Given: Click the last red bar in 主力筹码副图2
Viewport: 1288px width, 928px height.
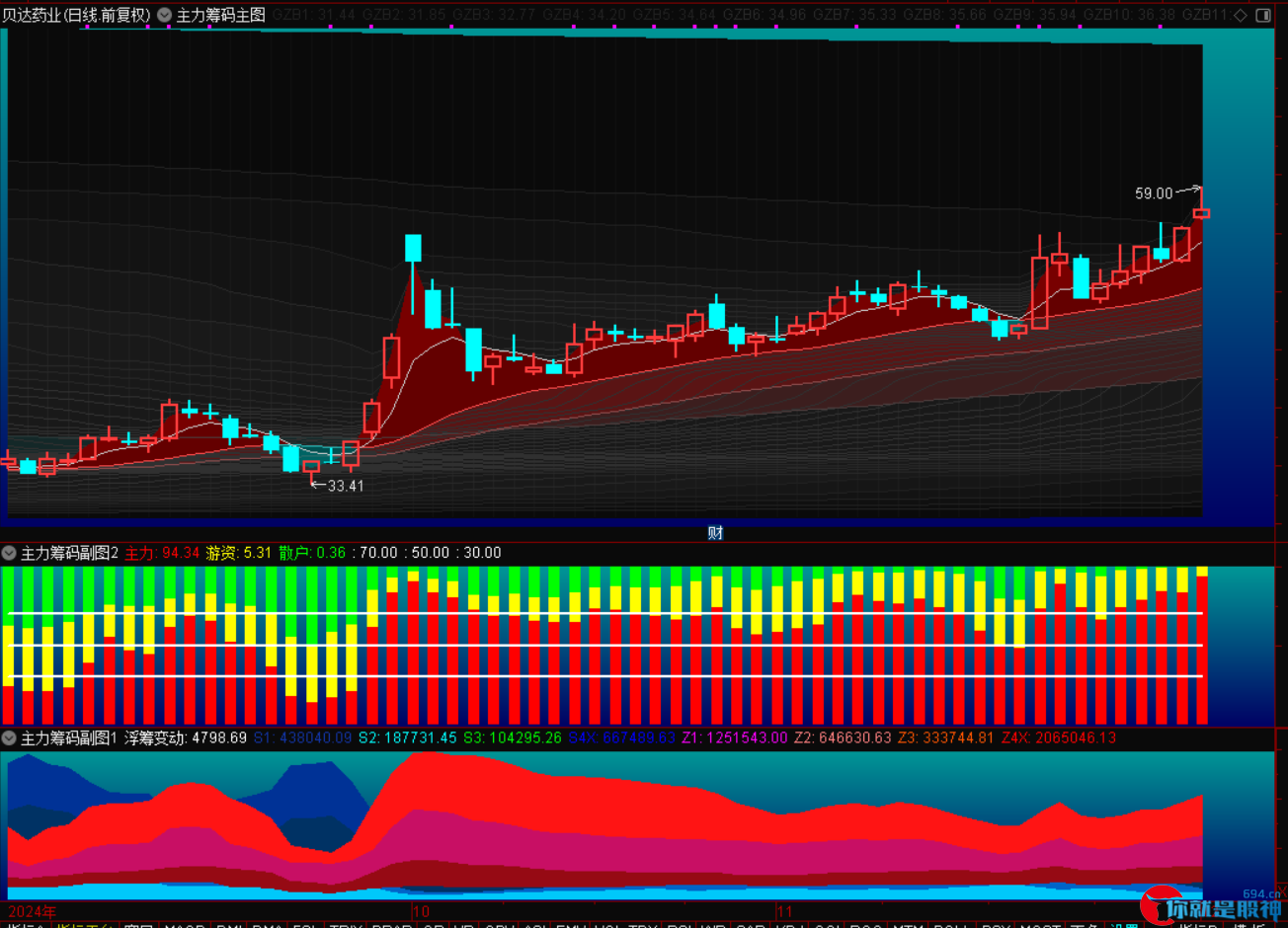Looking at the screenshot, I should coord(1202,650).
